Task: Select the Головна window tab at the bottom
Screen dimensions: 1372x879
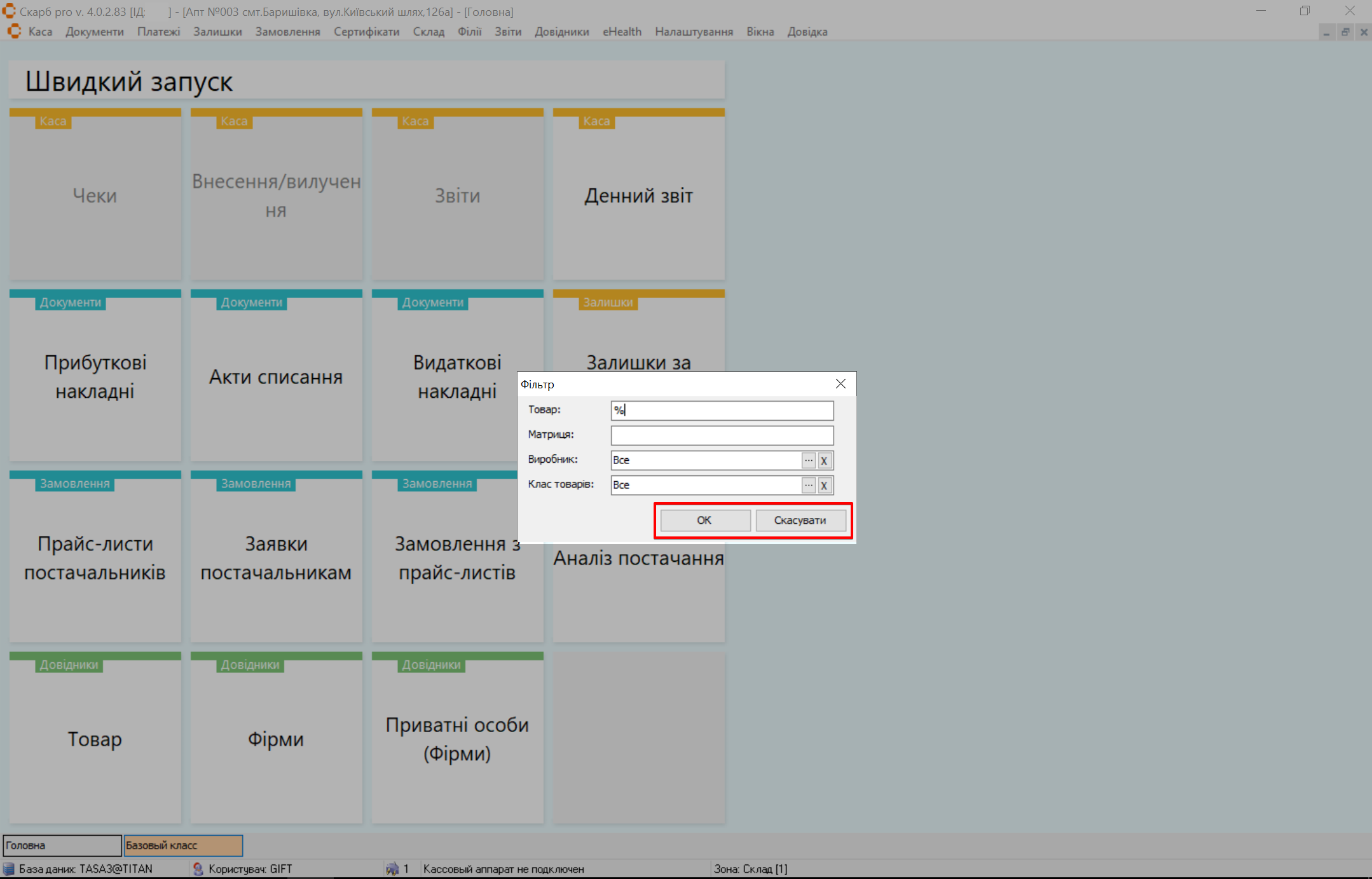Action: click(x=62, y=845)
